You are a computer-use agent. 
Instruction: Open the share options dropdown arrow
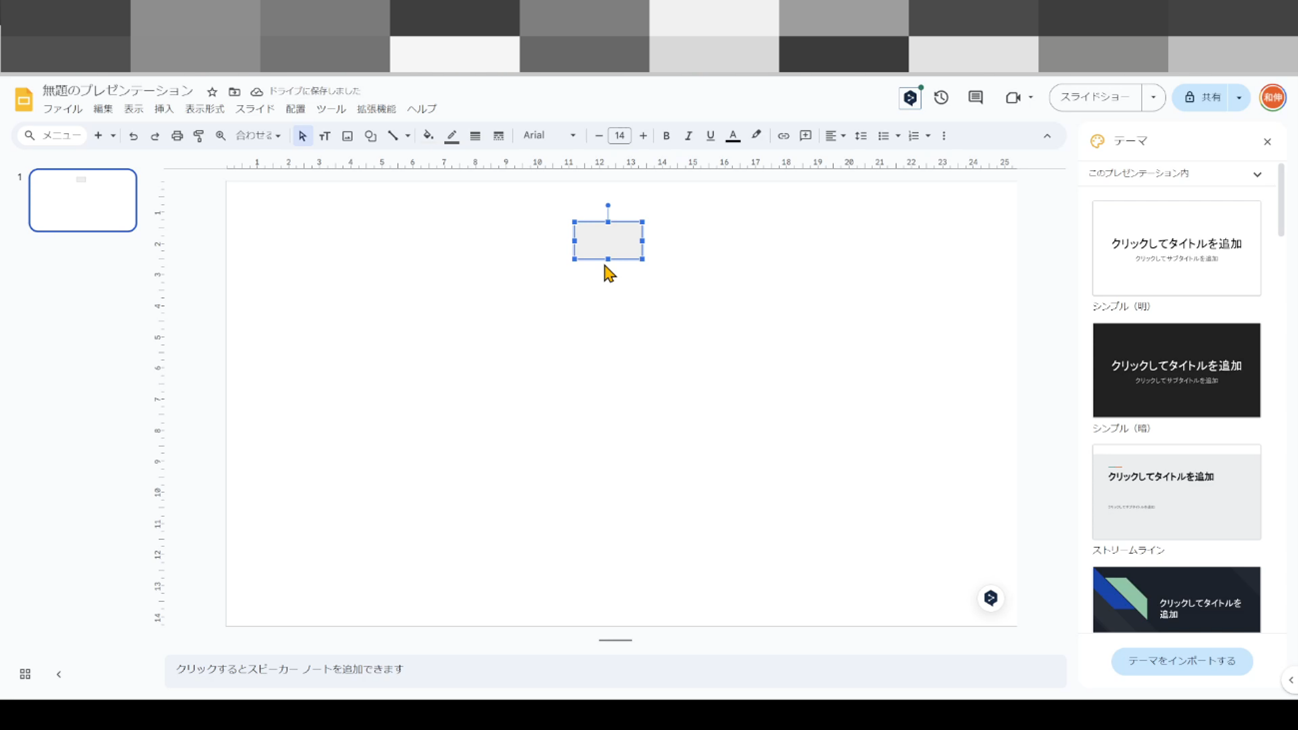point(1239,98)
